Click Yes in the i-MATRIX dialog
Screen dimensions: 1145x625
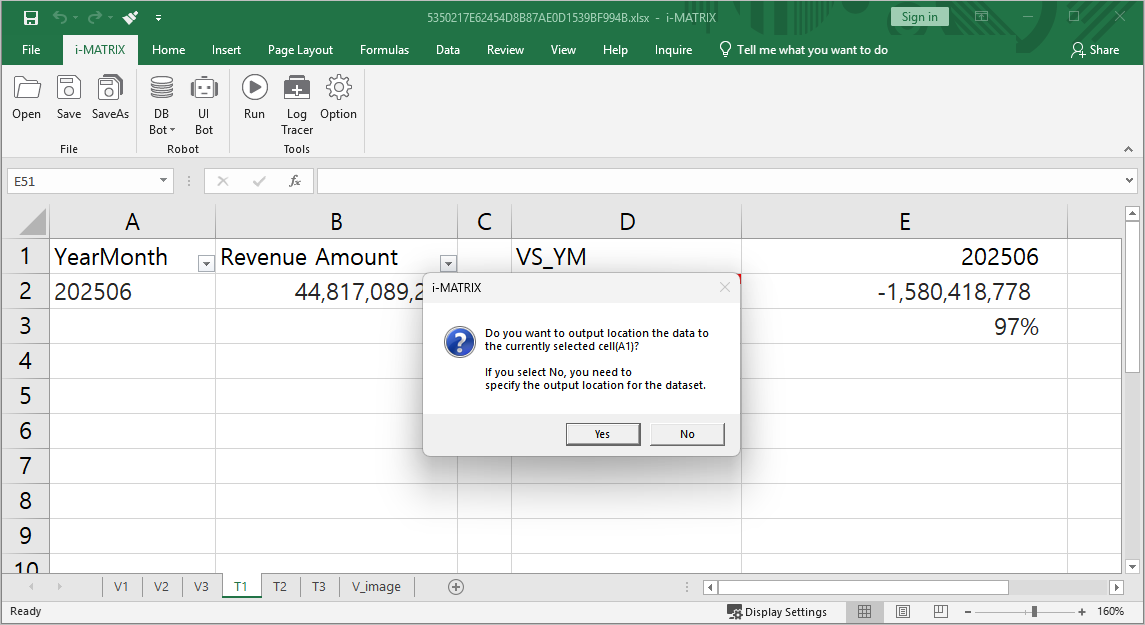[602, 434]
